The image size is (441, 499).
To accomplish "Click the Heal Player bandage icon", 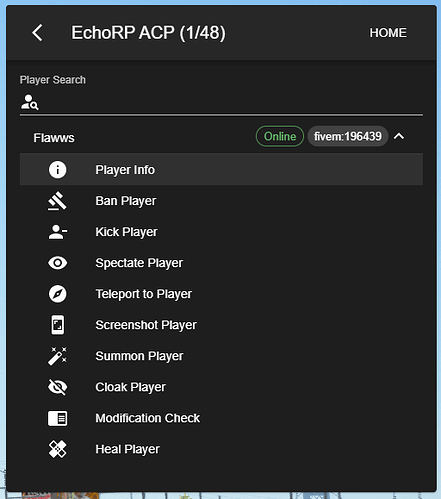I will 58,449.
